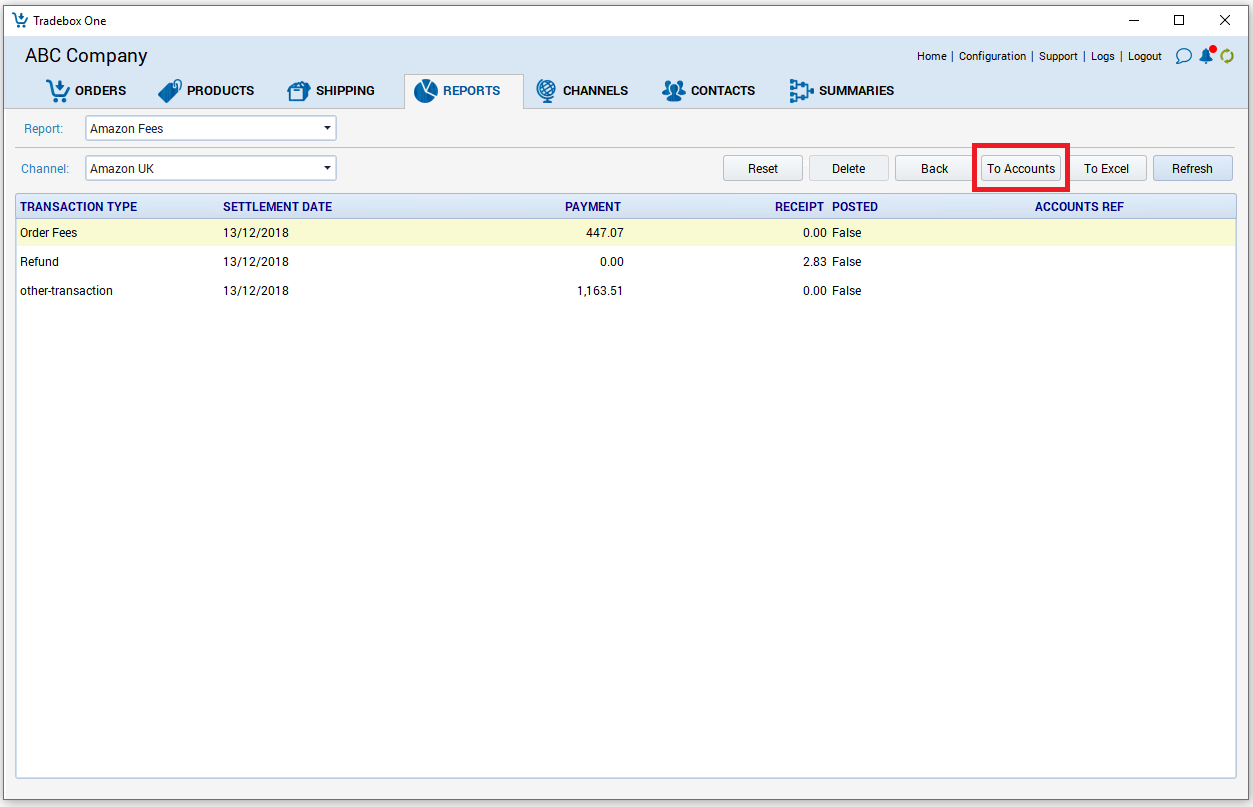Click the Products tag icon
Screen dimensions: 1253x807
click(170, 91)
